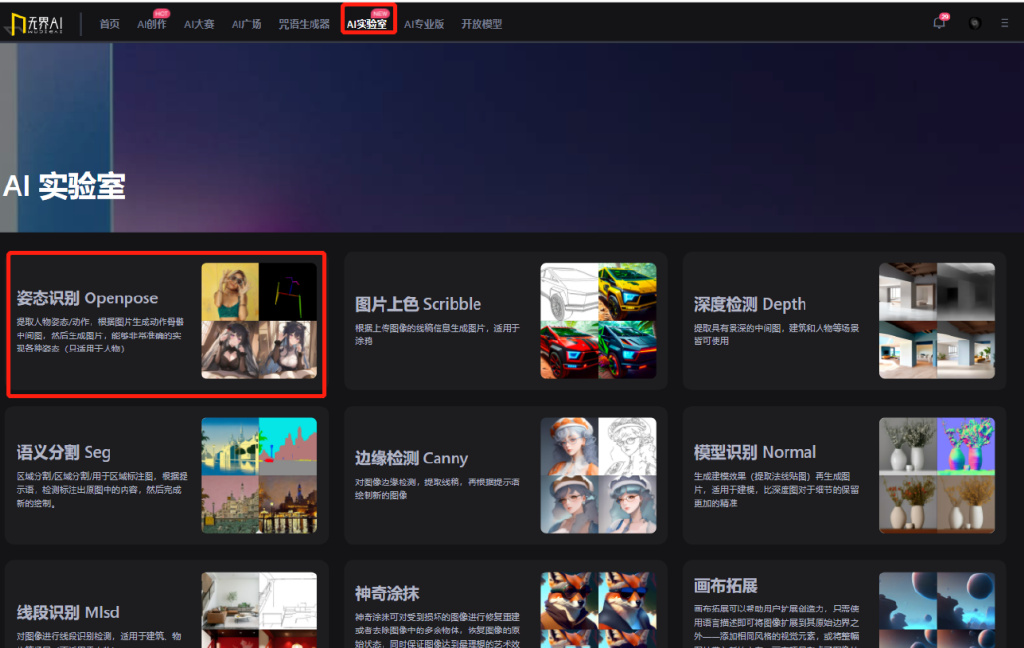Image resolution: width=1024 pixels, height=648 pixels.
Task: Click the description starting '画布拓展可以帮助用户'
Action: [x=776, y=626]
